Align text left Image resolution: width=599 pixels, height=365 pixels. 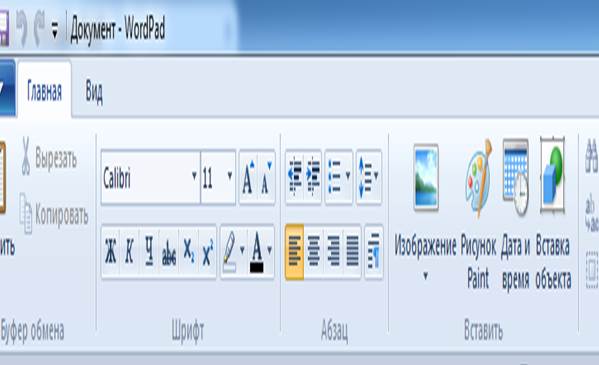click(x=295, y=251)
